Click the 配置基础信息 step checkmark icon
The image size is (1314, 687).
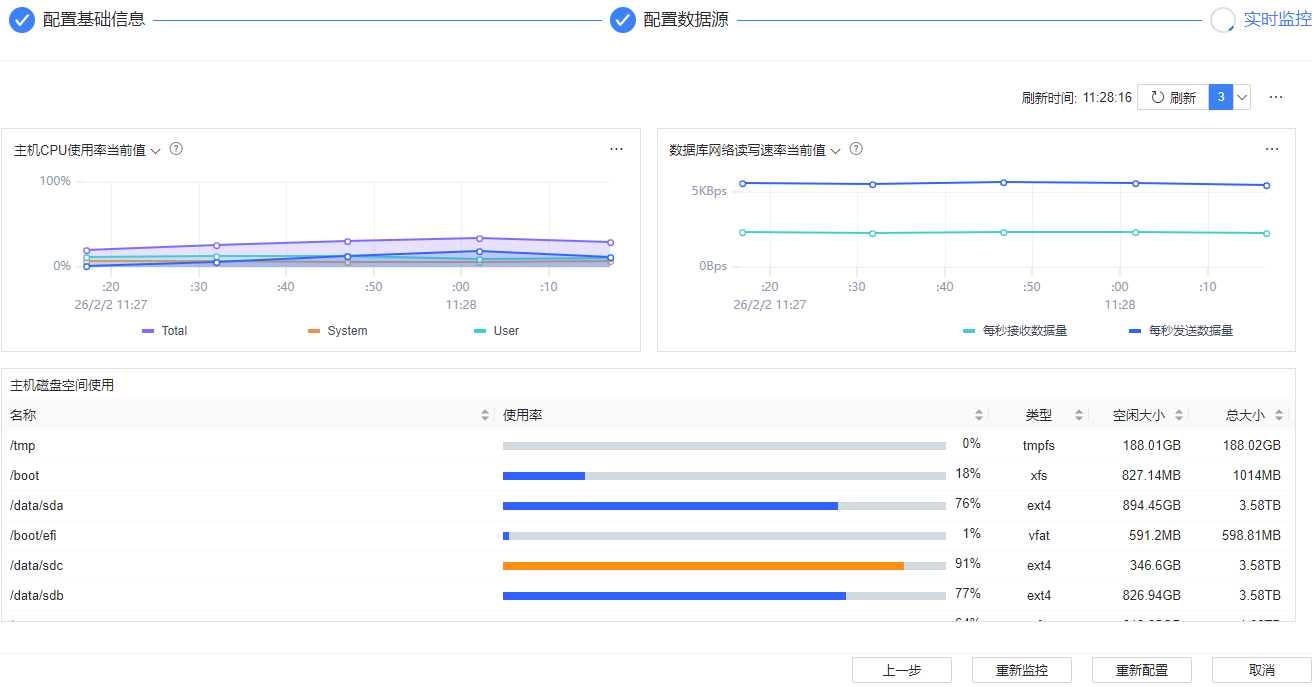22,20
